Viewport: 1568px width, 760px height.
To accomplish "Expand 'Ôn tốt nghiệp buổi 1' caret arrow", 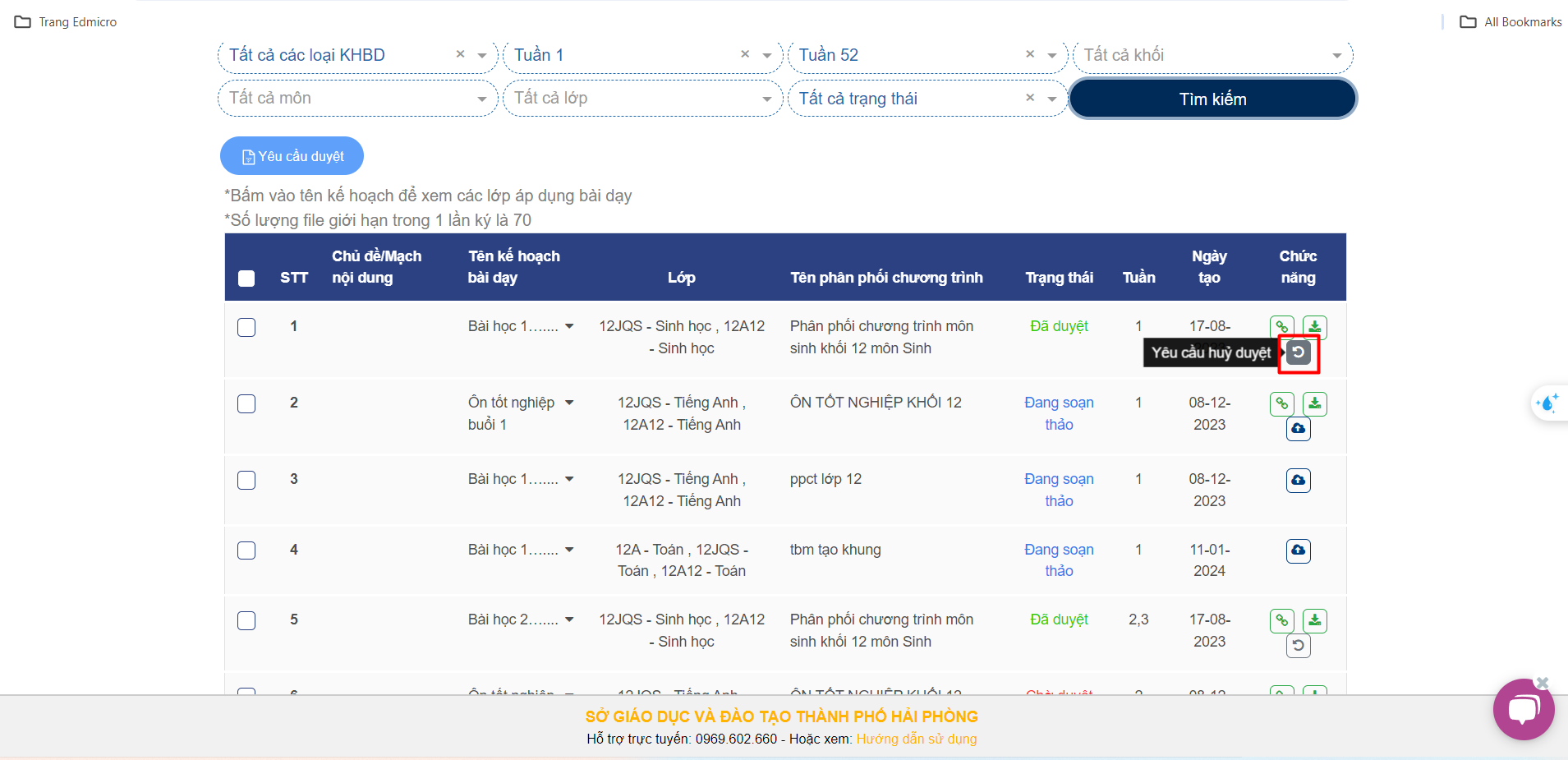I will 569,403.
